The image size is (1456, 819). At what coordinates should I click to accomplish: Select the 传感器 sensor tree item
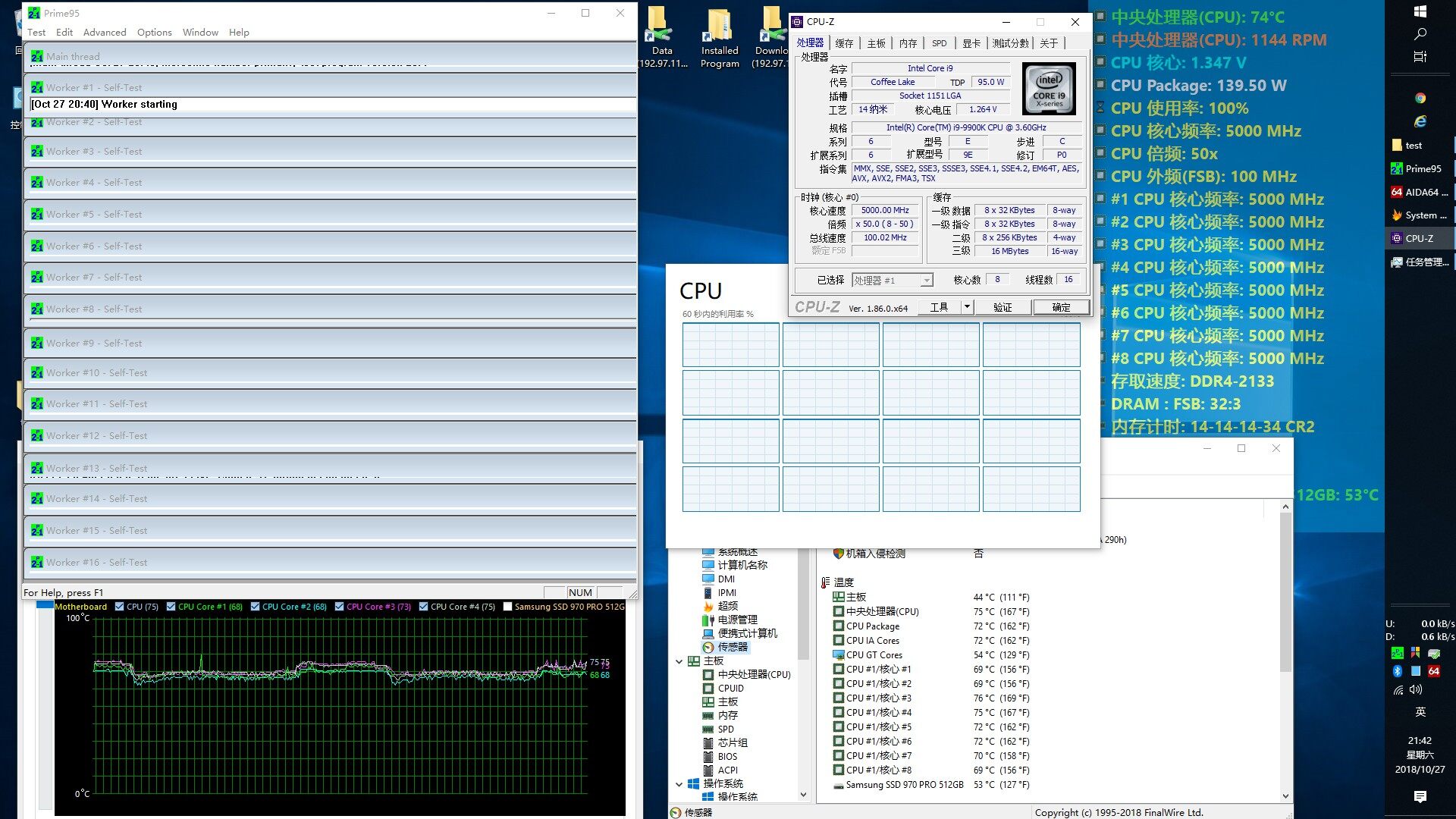725,647
